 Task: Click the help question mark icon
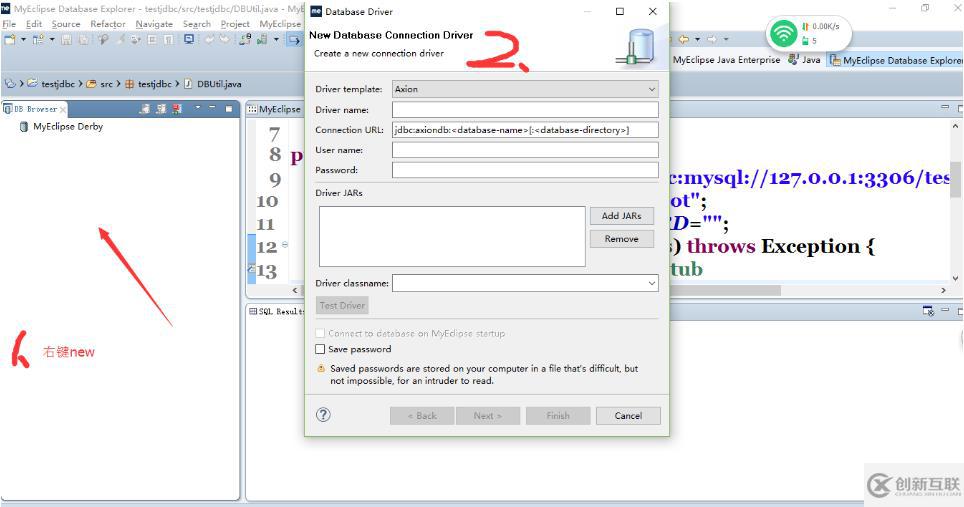pos(323,415)
